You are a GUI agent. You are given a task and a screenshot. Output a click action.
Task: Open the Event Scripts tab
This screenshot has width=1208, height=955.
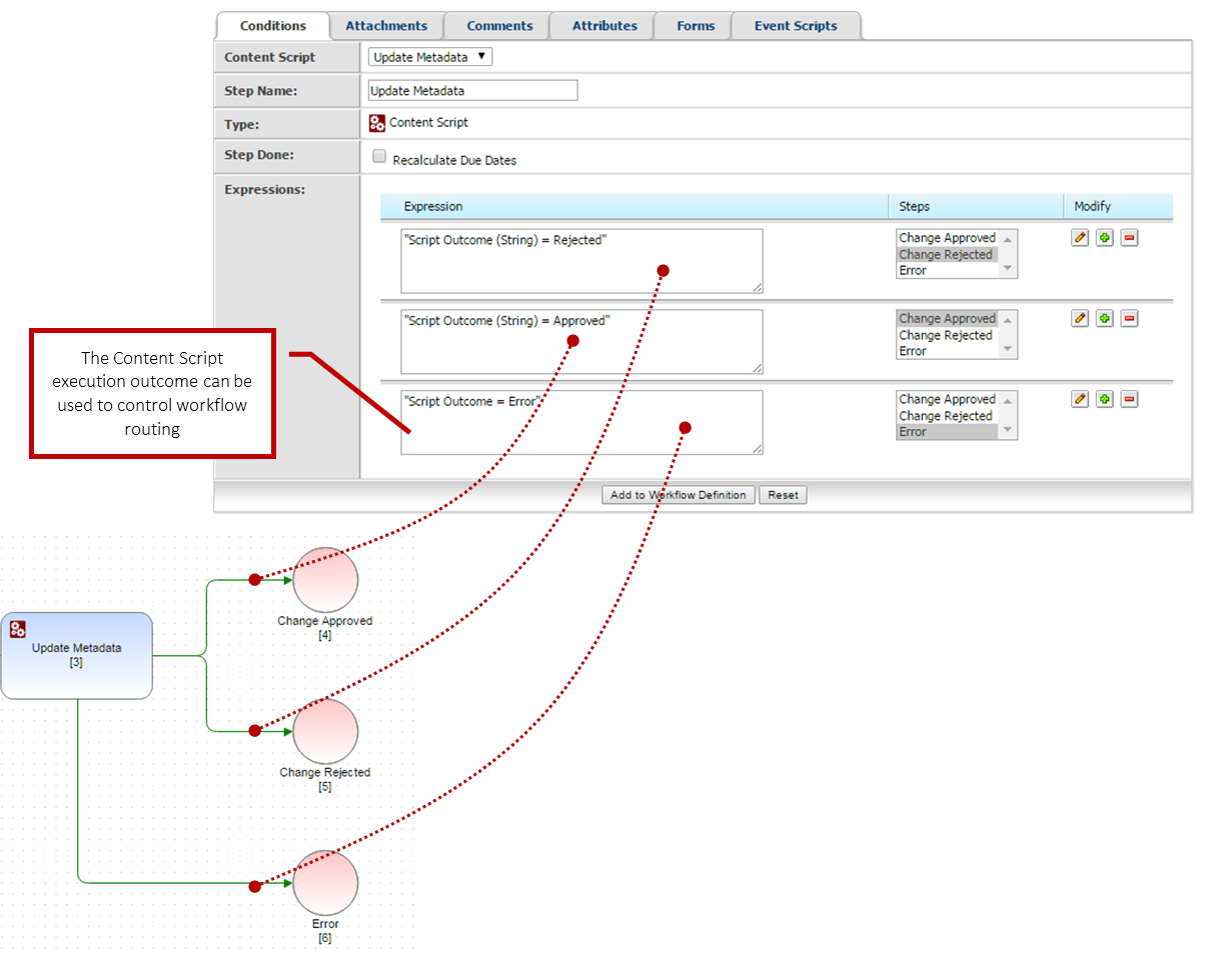[795, 26]
